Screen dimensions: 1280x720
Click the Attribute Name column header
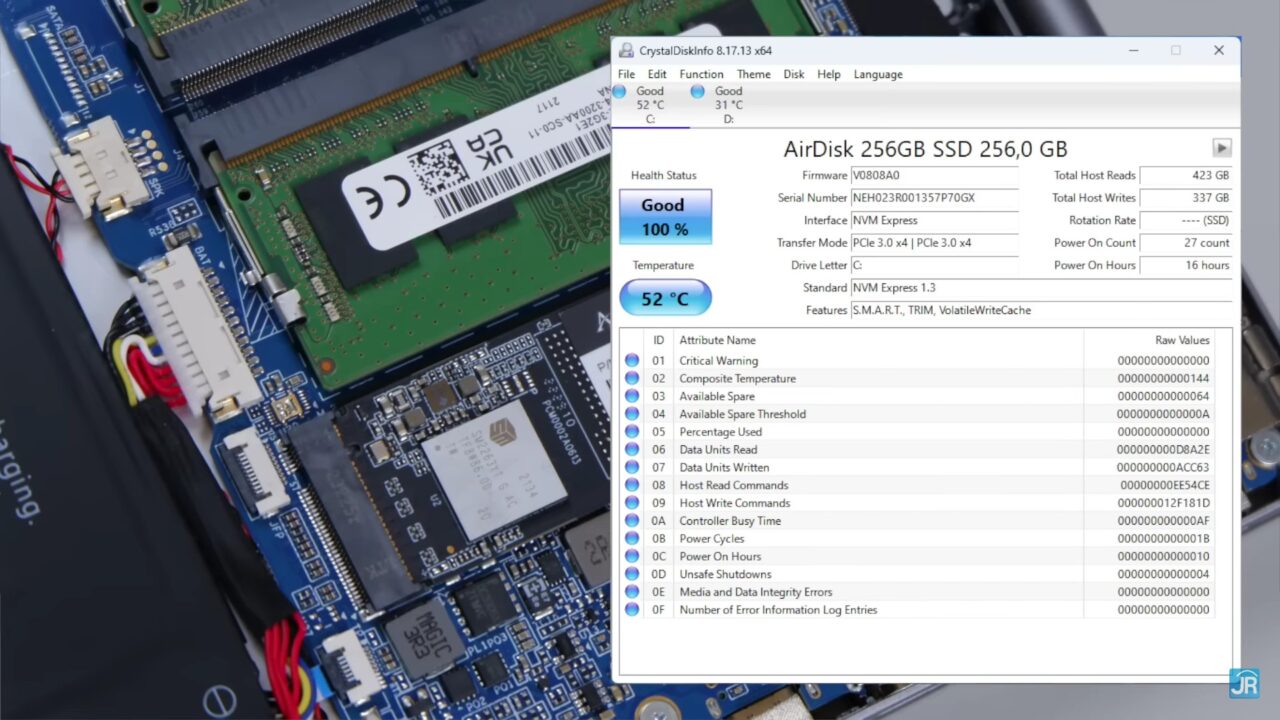click(717, 340)
